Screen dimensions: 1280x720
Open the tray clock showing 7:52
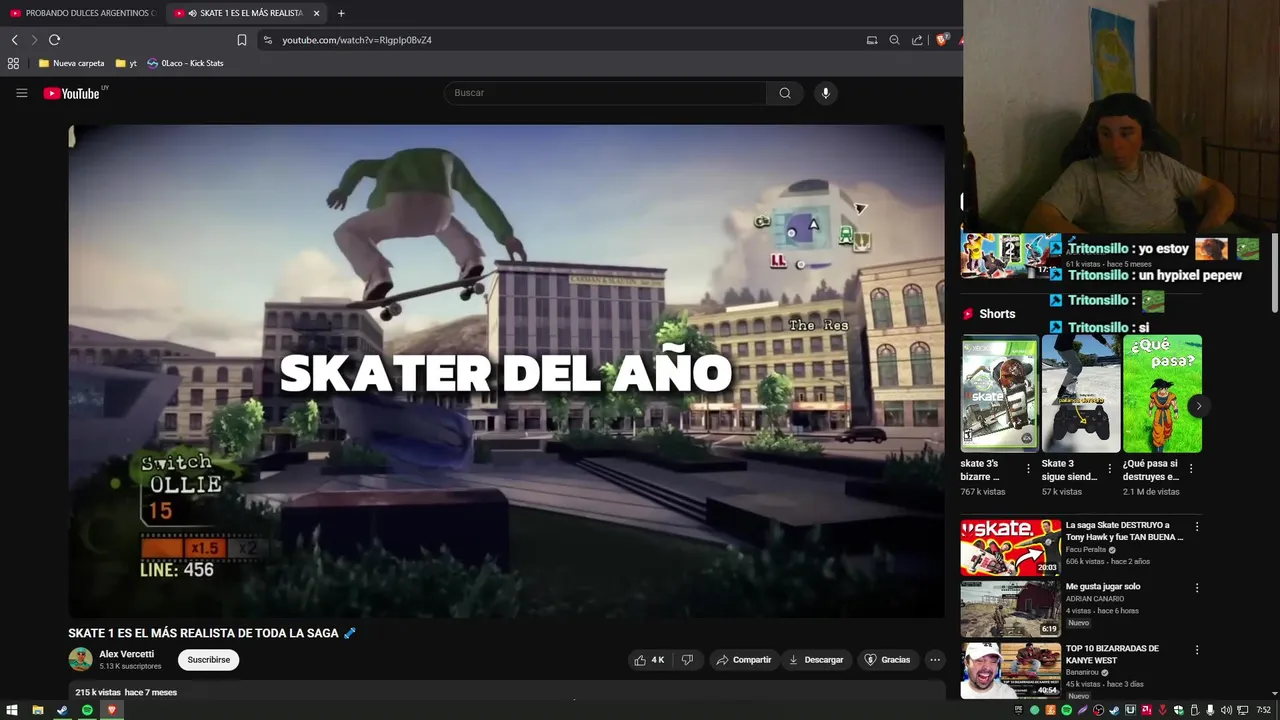pyautogui.click(x=1263, y=710)
